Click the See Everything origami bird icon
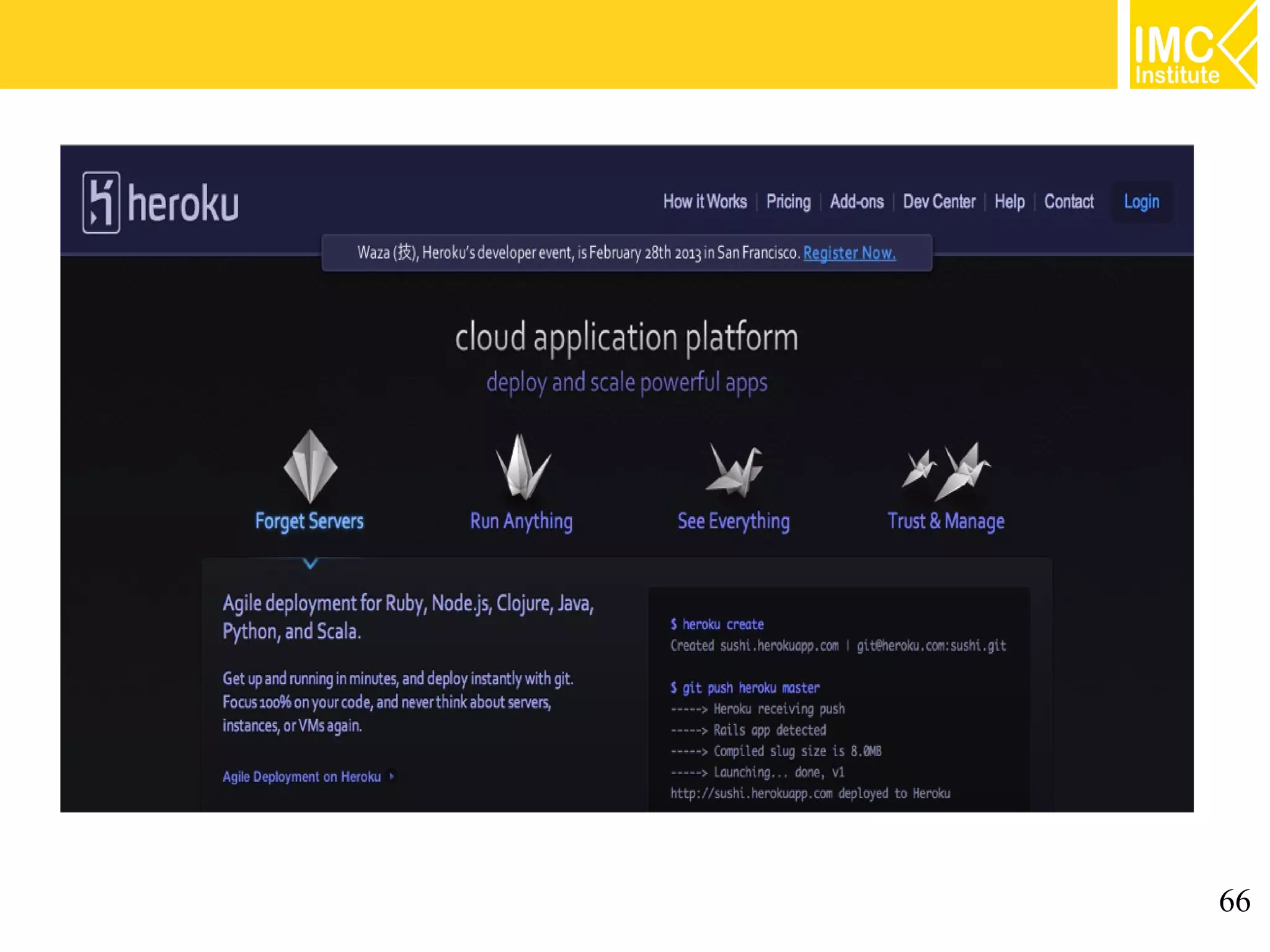Viewport: 1270px width, 952px height. coord(735,469)
